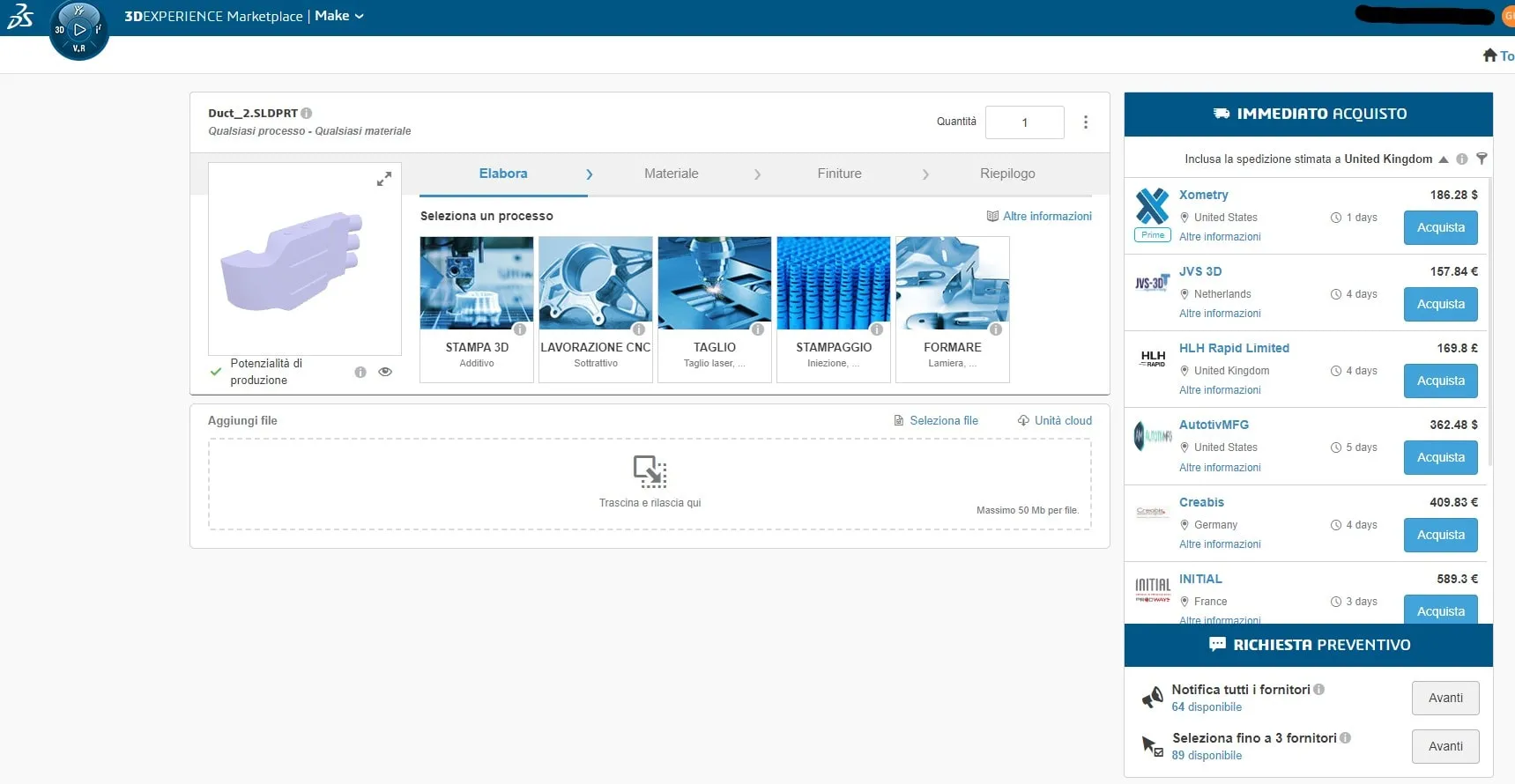Switch to the Riepilogo tab
This screenshot has height=784, width=1515.
pyautogui.click(x=1007, y=174)
